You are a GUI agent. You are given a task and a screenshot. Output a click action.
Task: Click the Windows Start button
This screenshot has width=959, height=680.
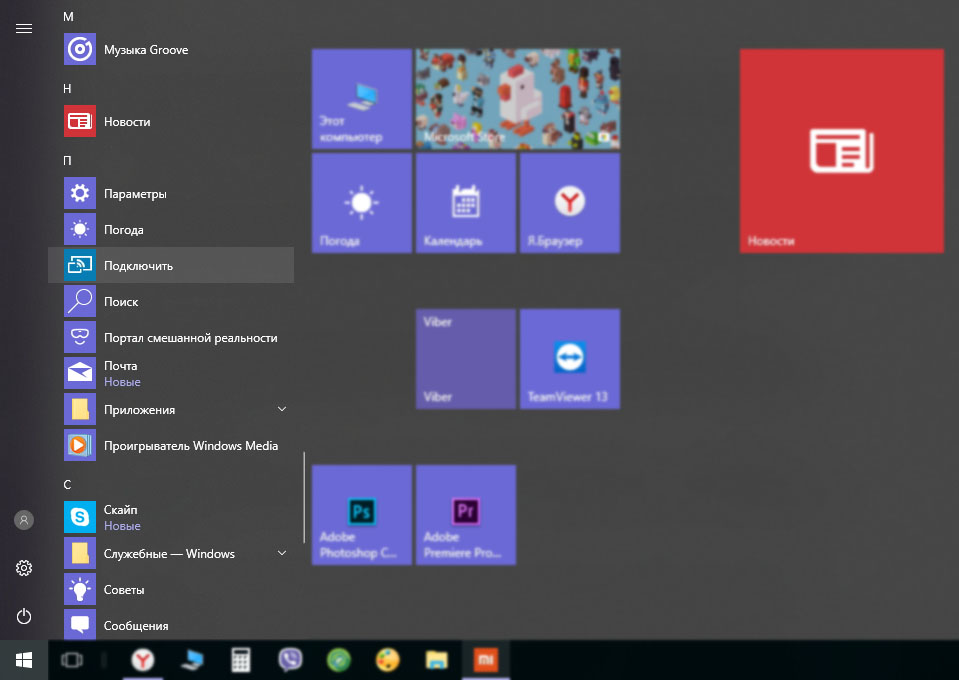(24, 660)
